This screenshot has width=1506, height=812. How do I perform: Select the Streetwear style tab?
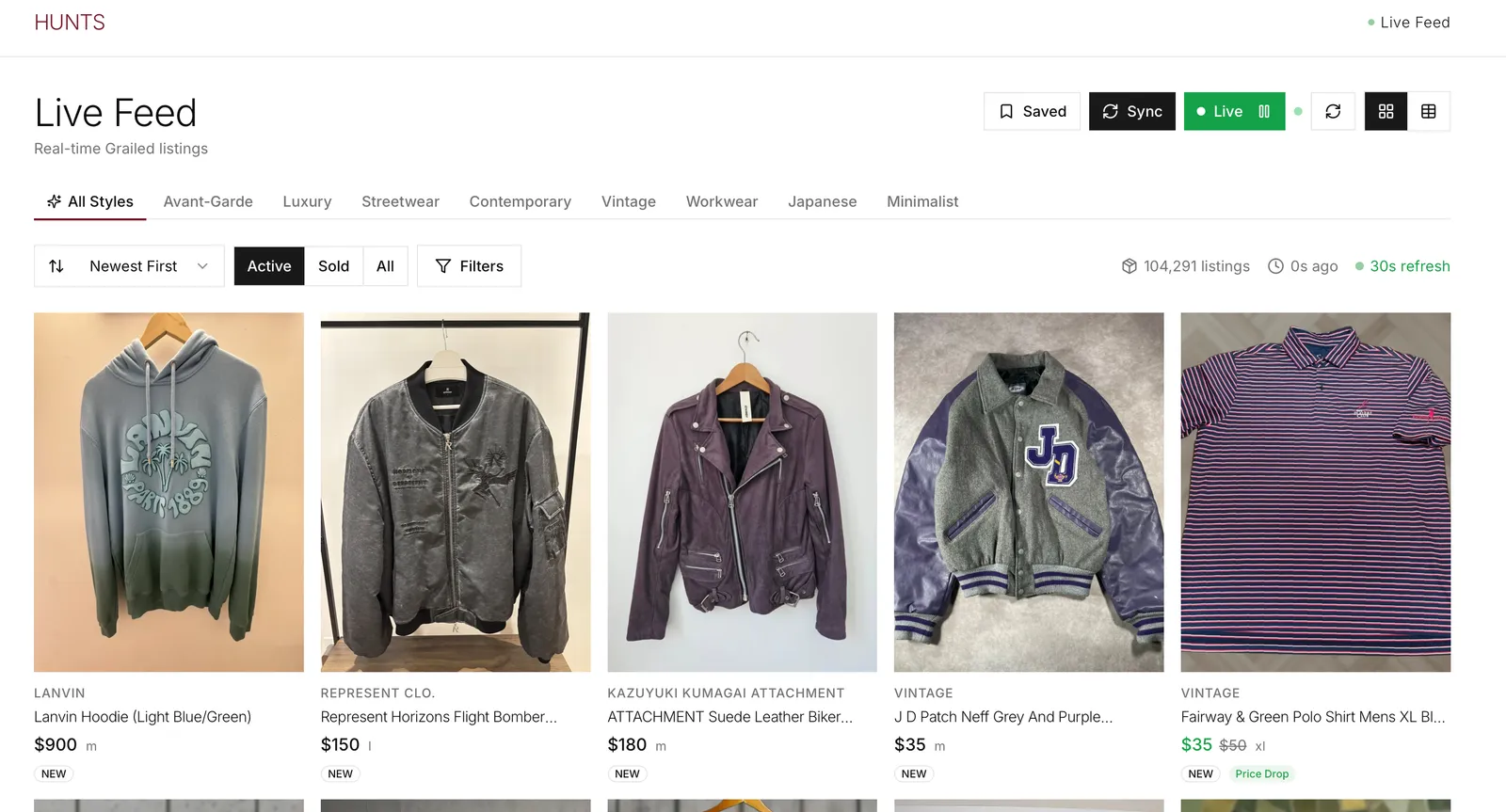tap(400, 201)
